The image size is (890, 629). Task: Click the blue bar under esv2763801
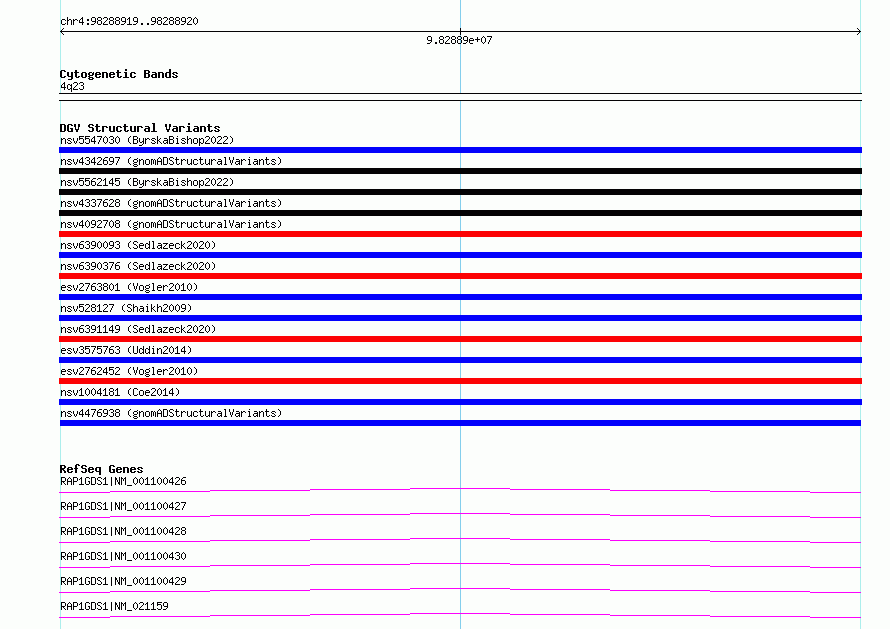[460, 297]
